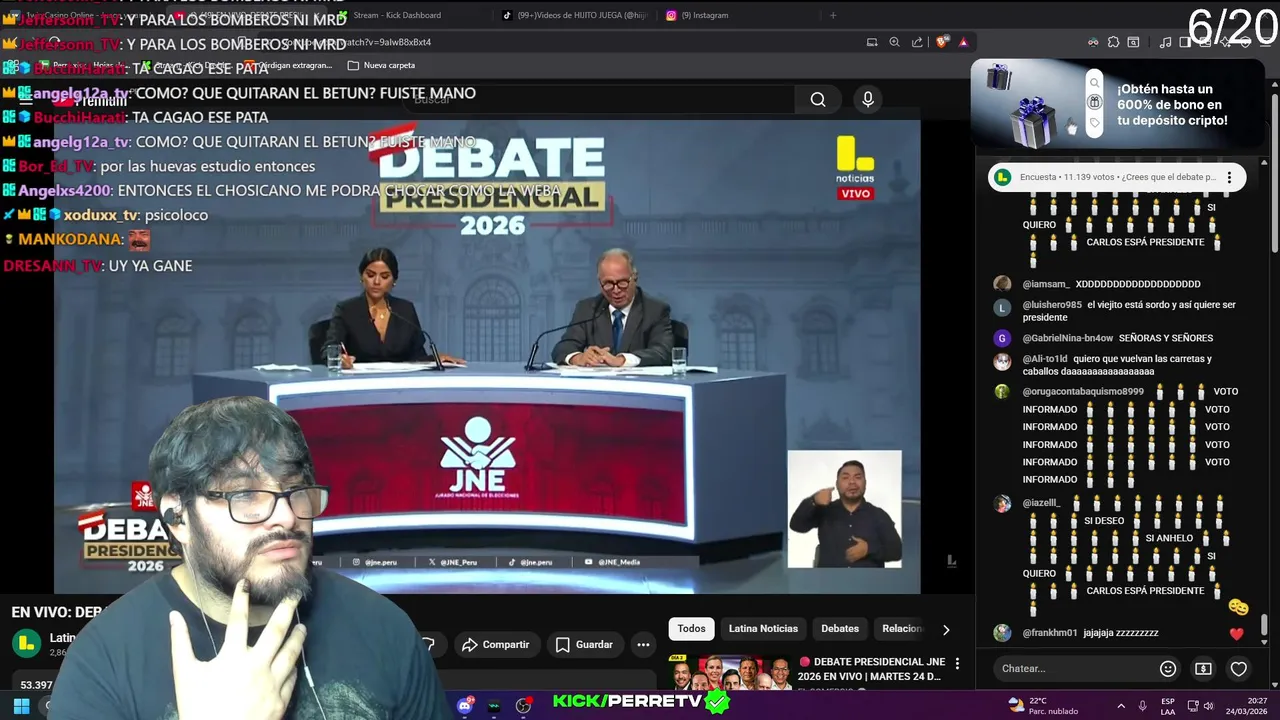Click the browser zoom magnifier icon

click(895, 42)
